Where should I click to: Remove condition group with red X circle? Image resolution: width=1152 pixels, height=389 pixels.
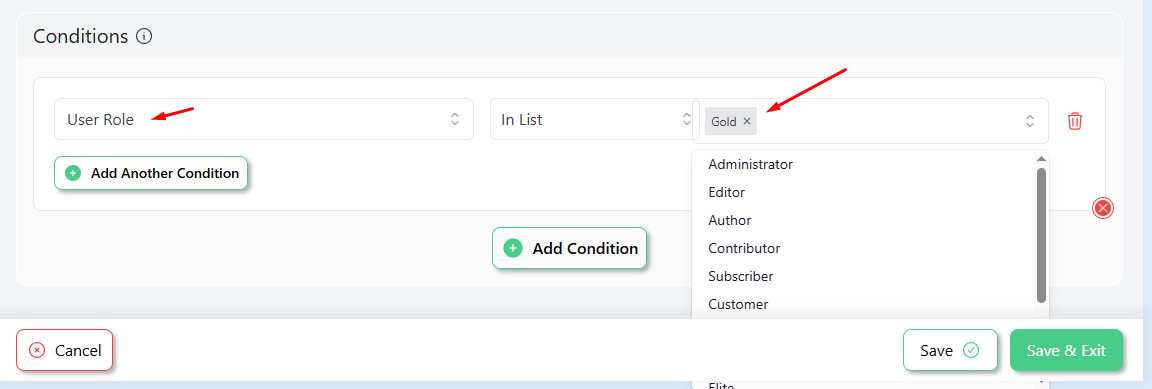coord(1103,208)
